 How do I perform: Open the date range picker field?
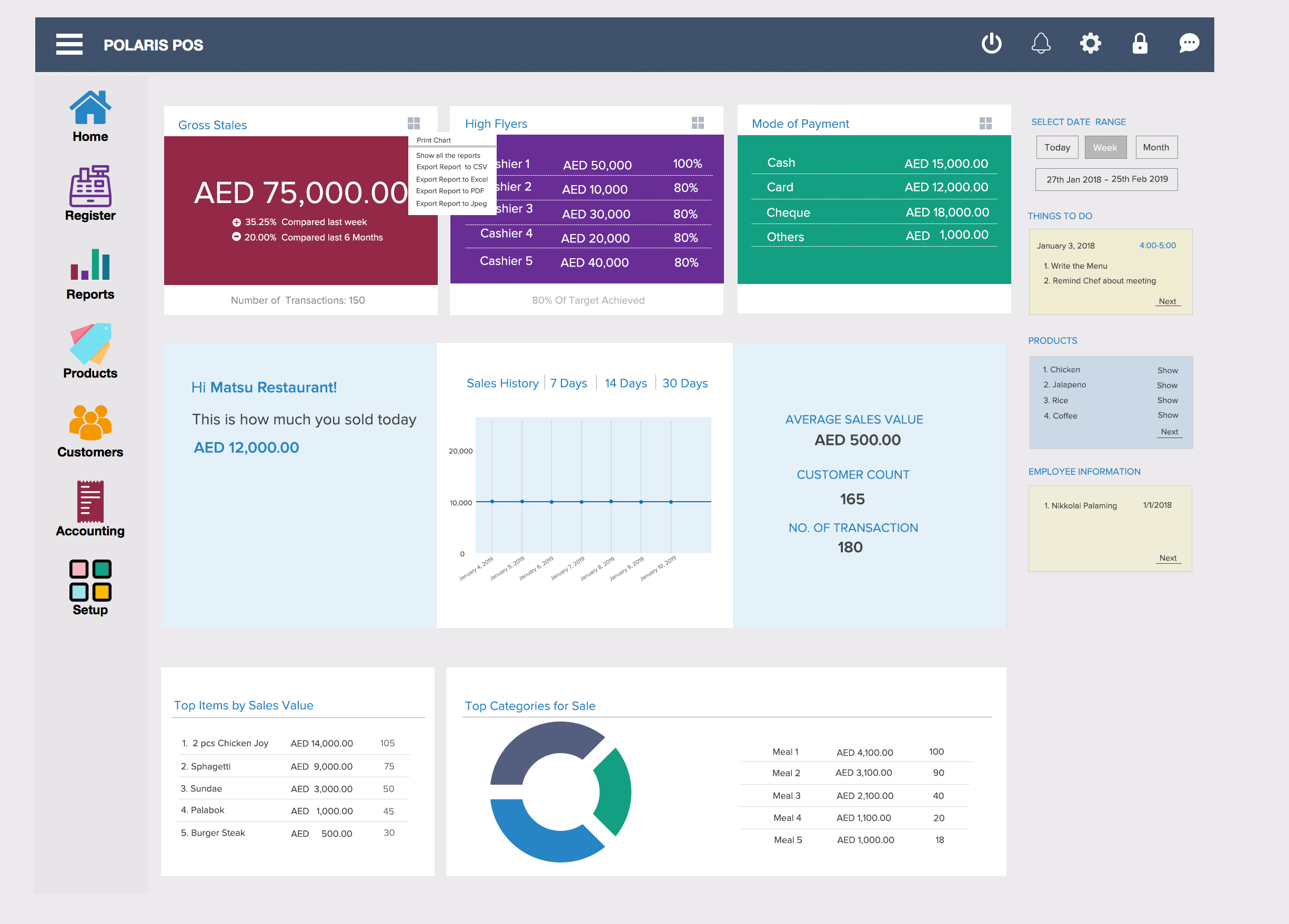pos(1106,179)
